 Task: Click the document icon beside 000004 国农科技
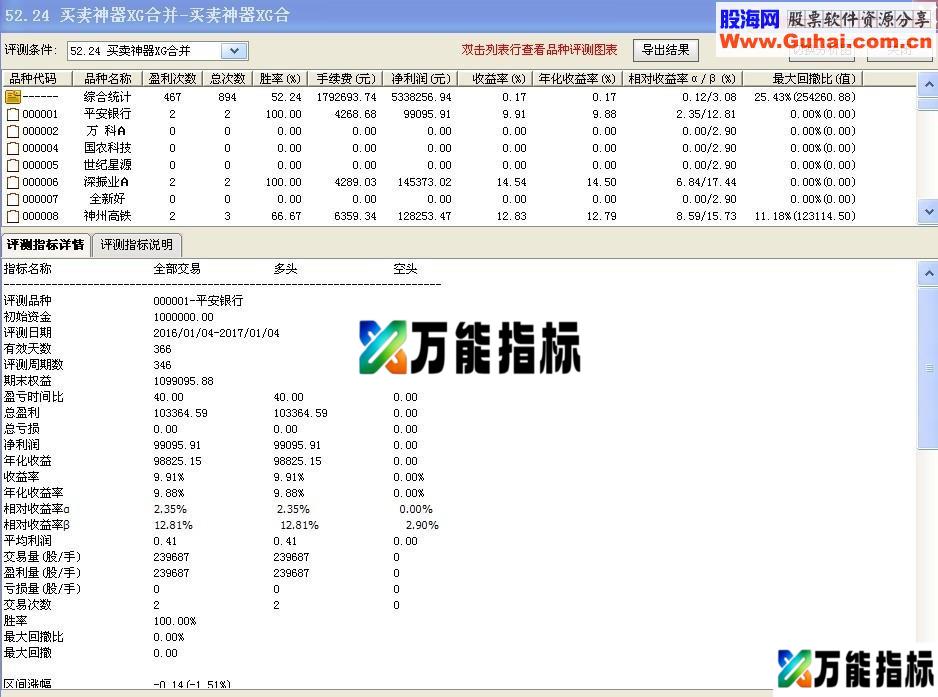[14, 147]
